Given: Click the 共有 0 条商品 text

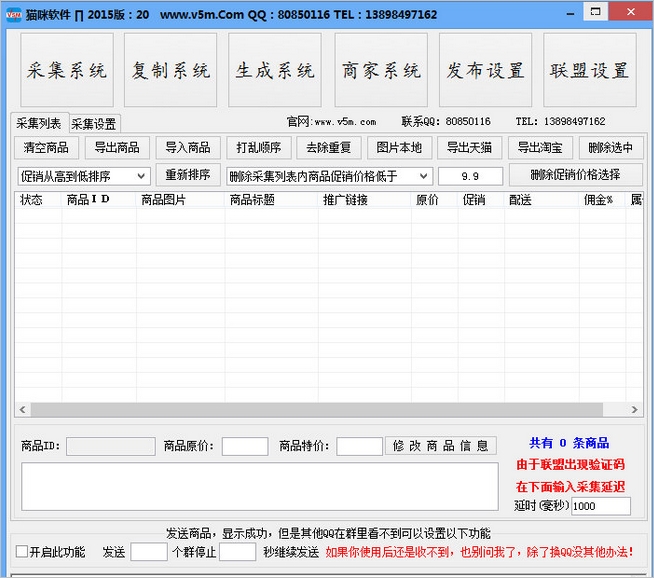Looking at the screenshot, I should pyautogui.click(x=569, y=443).
